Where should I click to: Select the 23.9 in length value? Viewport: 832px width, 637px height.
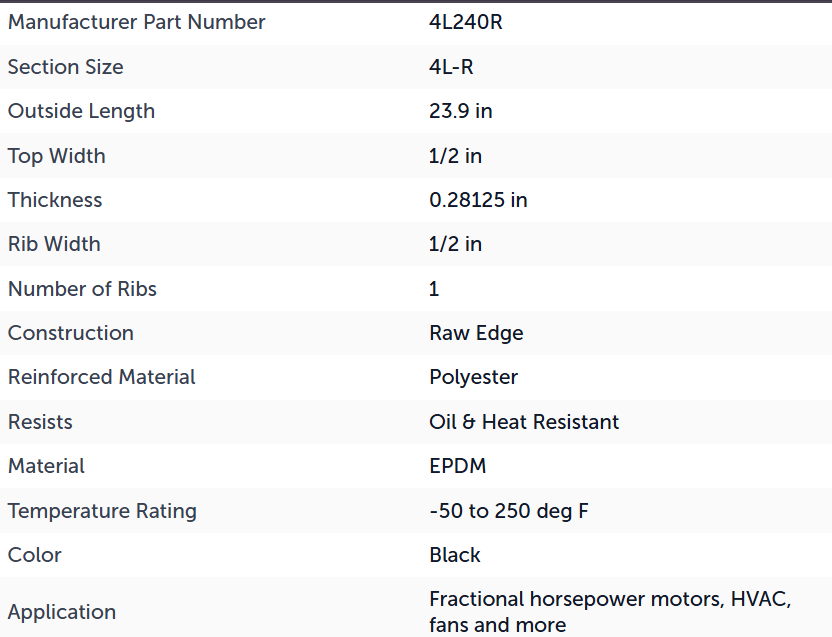point(461,111)
